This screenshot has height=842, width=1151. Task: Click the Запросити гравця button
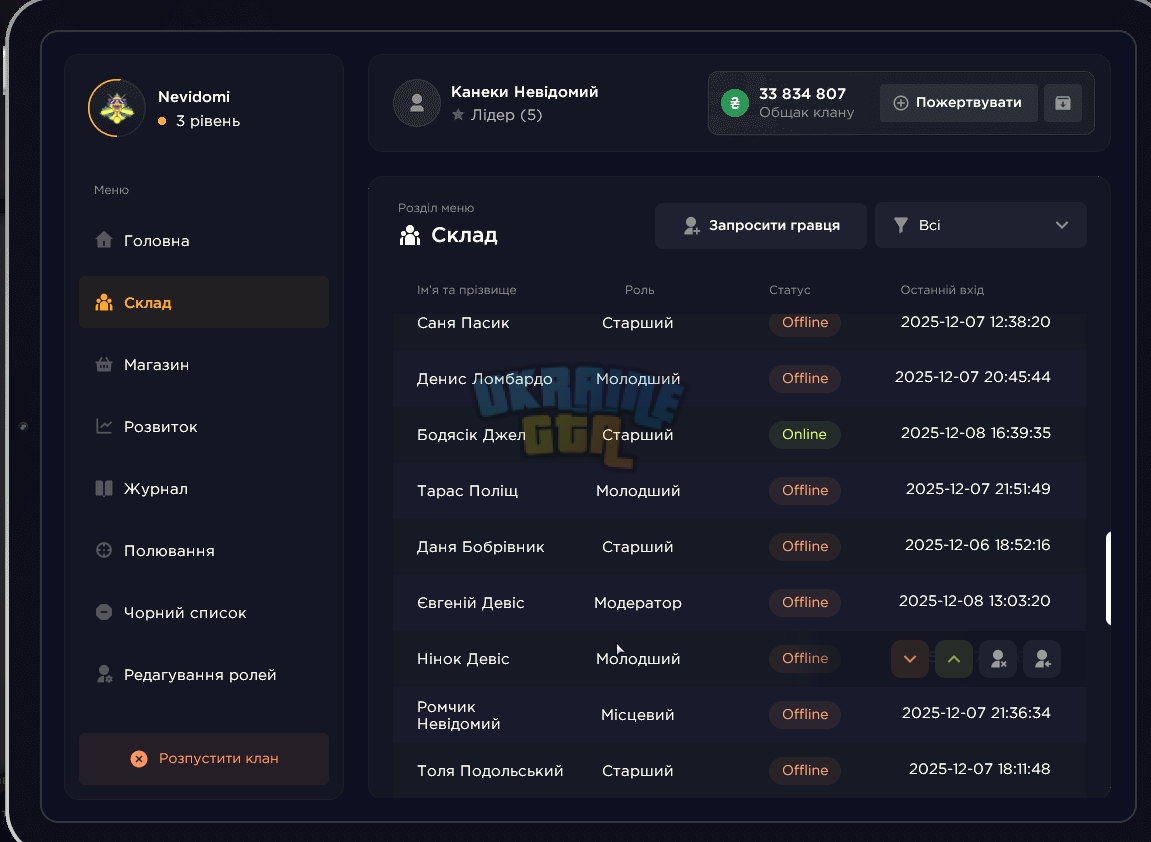[760, 225]
